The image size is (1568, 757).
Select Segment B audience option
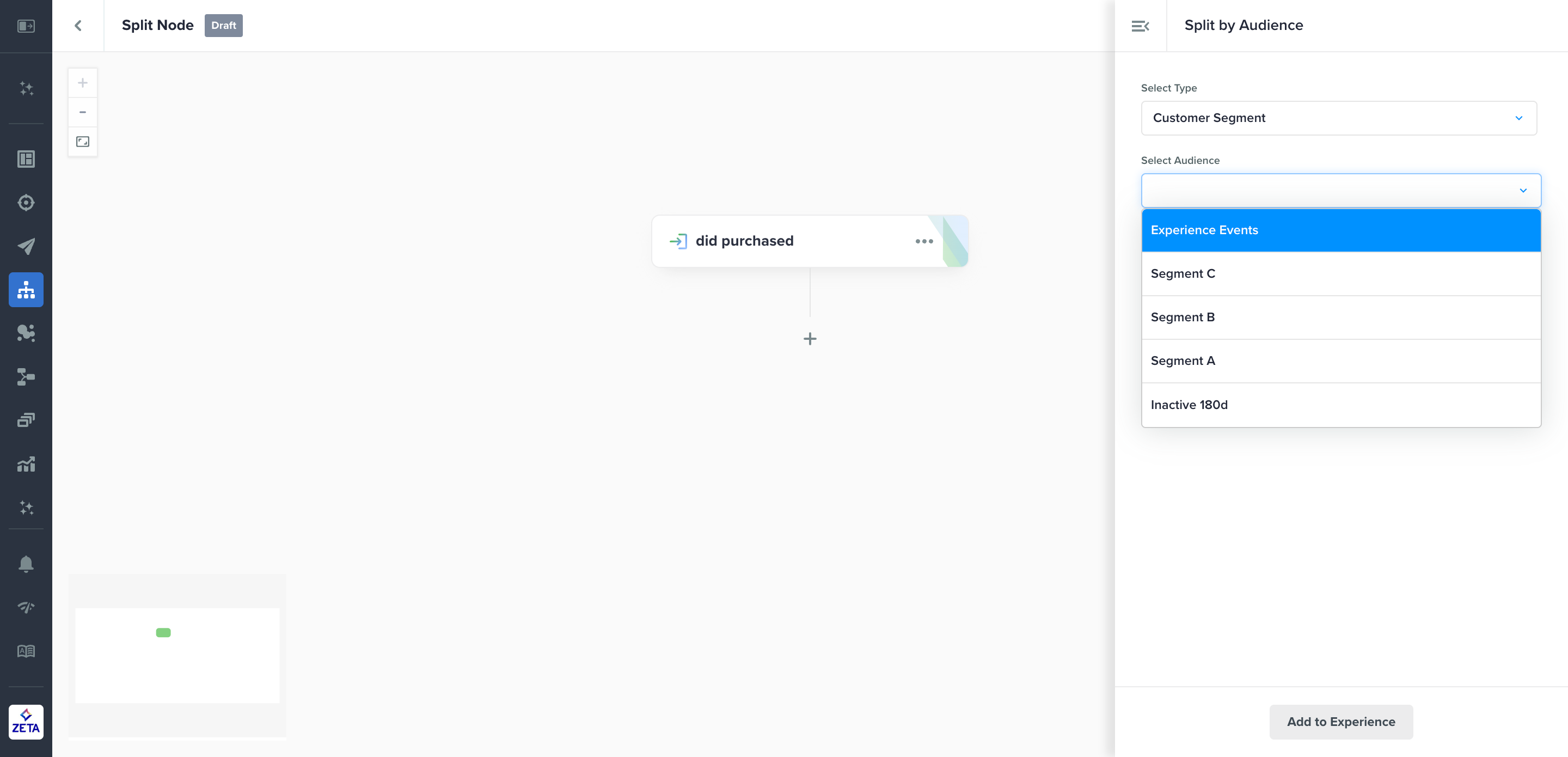click(1341, 318)
